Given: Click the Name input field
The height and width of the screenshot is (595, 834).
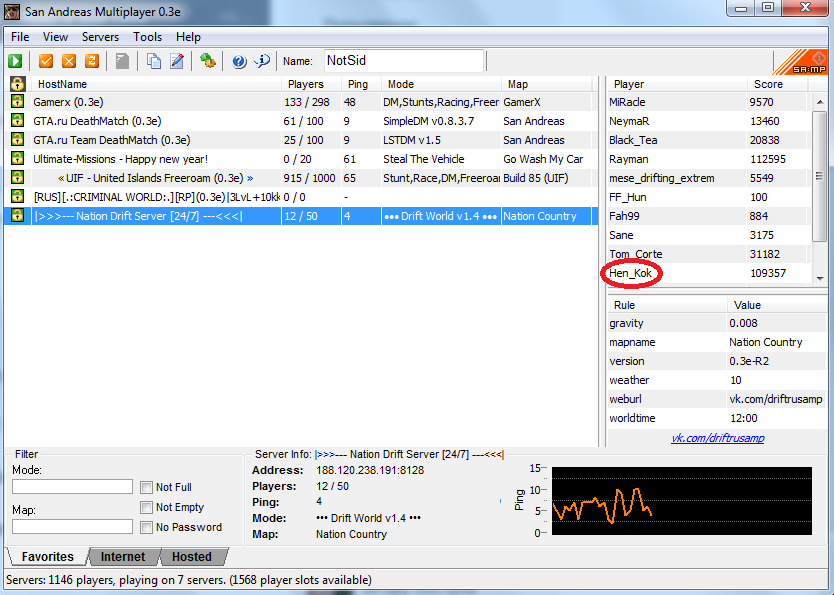Looking at the screenshot, I should pyautogui.click(x=404, y=61).
